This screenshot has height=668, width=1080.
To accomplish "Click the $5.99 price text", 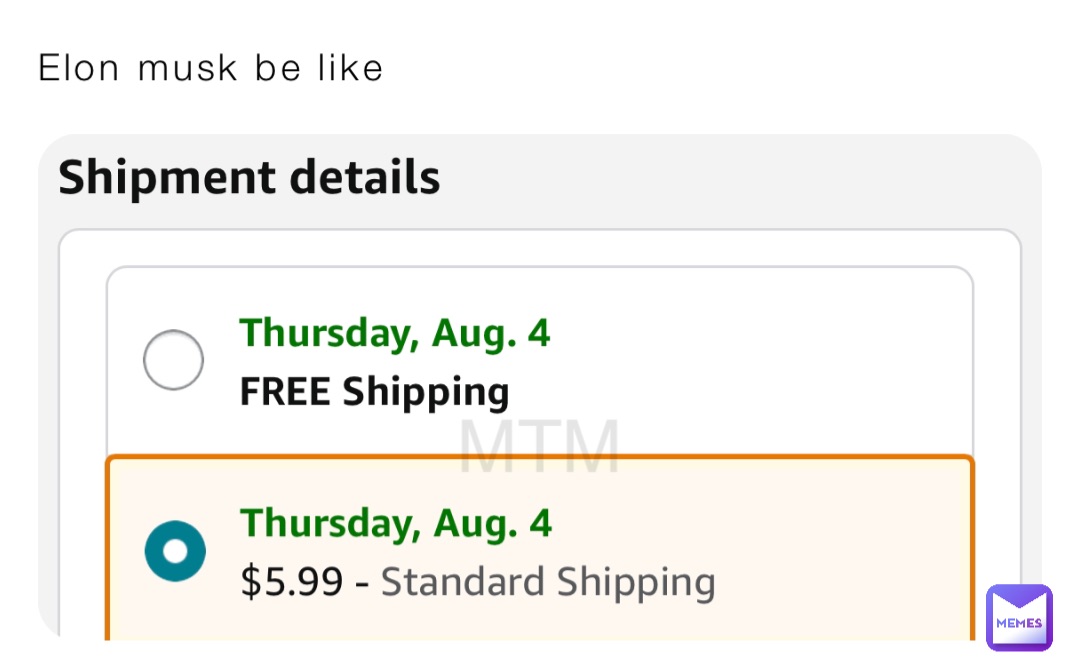I will (x=291, y=581).
